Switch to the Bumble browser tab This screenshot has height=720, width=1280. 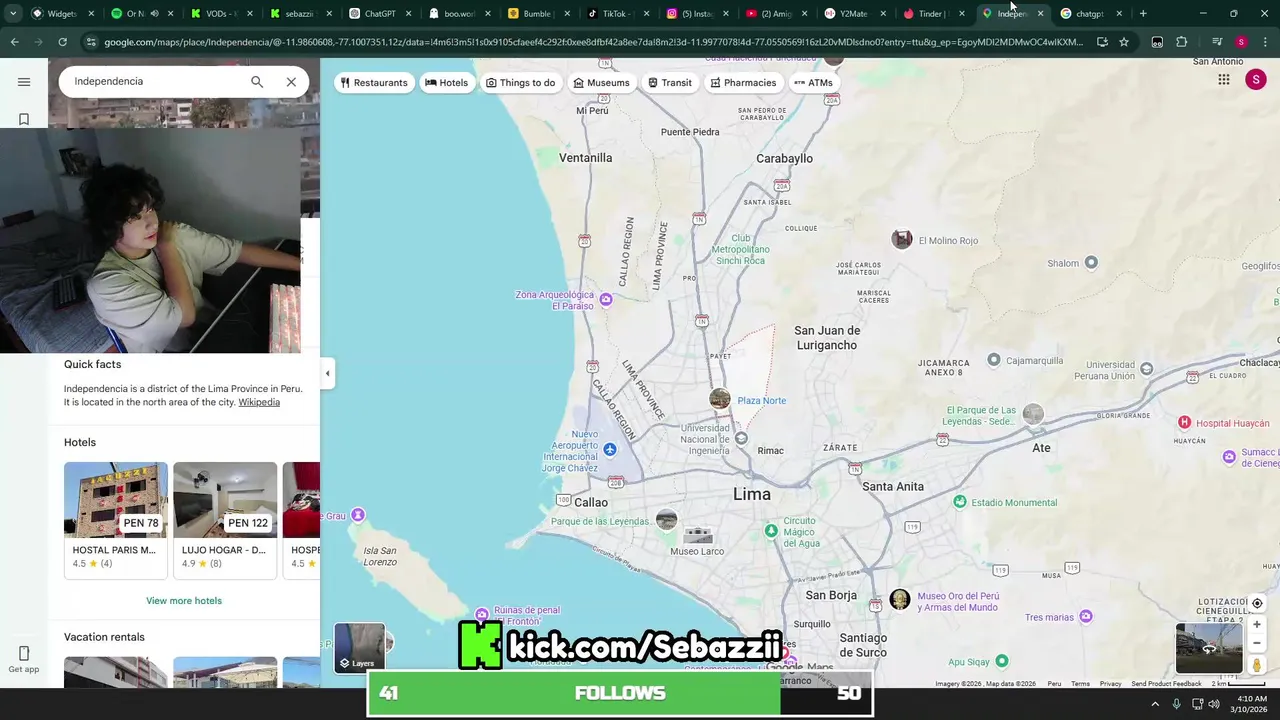(x=536, y=14)
